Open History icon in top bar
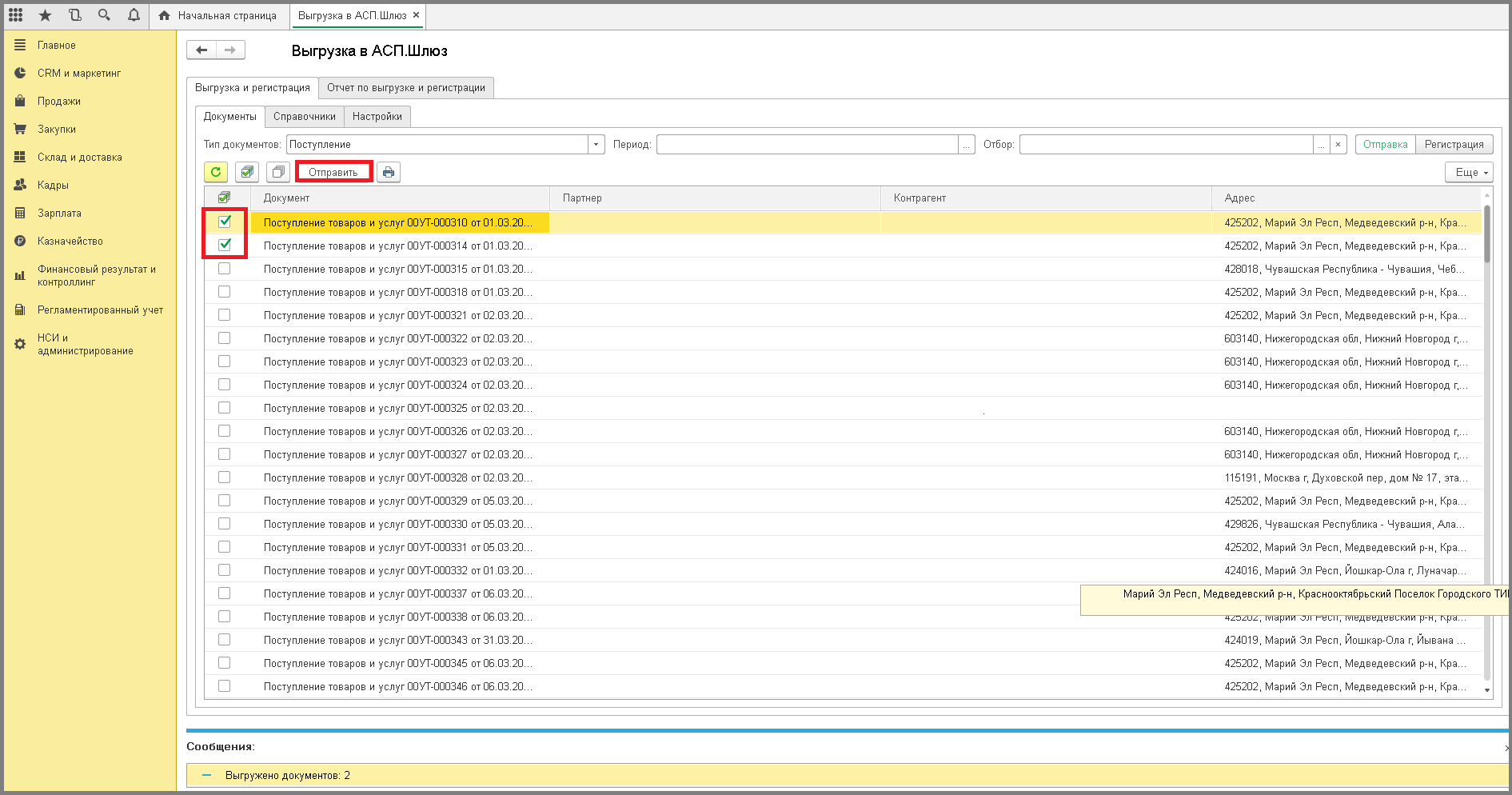This screenshot has height=795, width=1512. pyautogui.click(x=75, y=15)
